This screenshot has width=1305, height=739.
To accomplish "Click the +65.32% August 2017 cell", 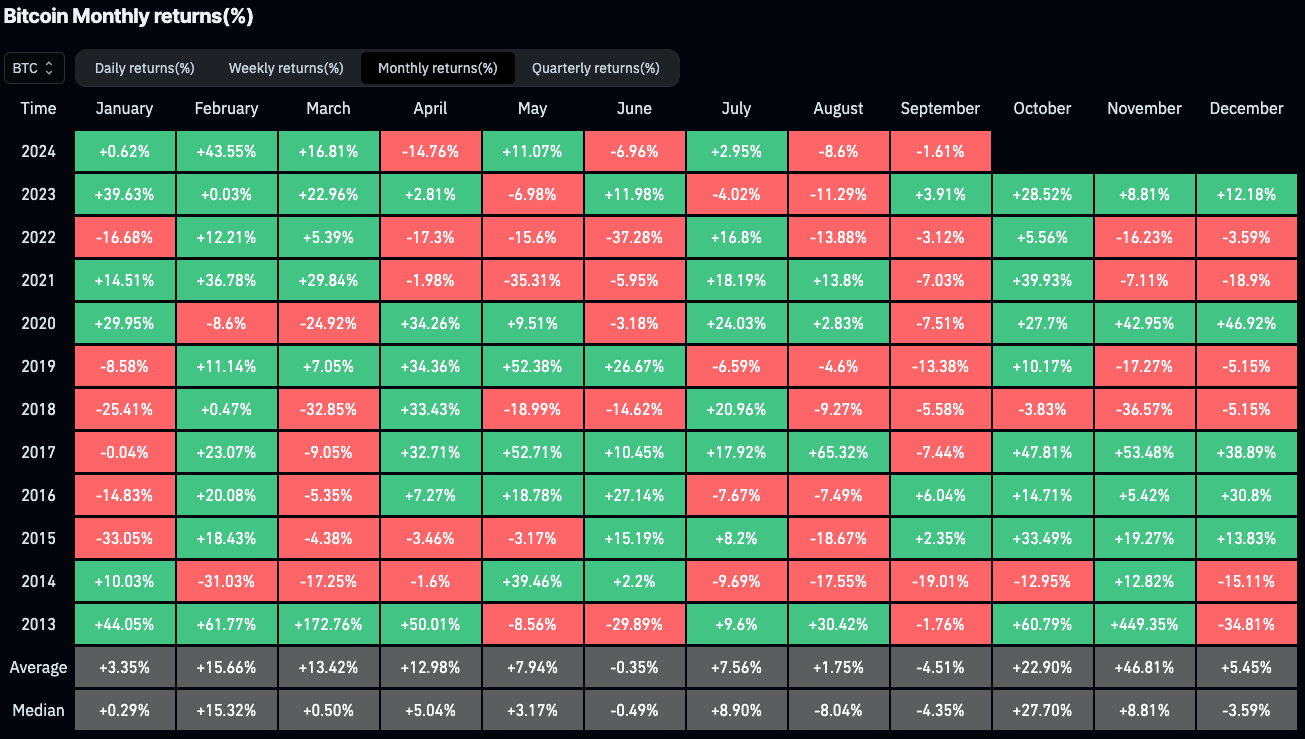I will click(839, 452).
